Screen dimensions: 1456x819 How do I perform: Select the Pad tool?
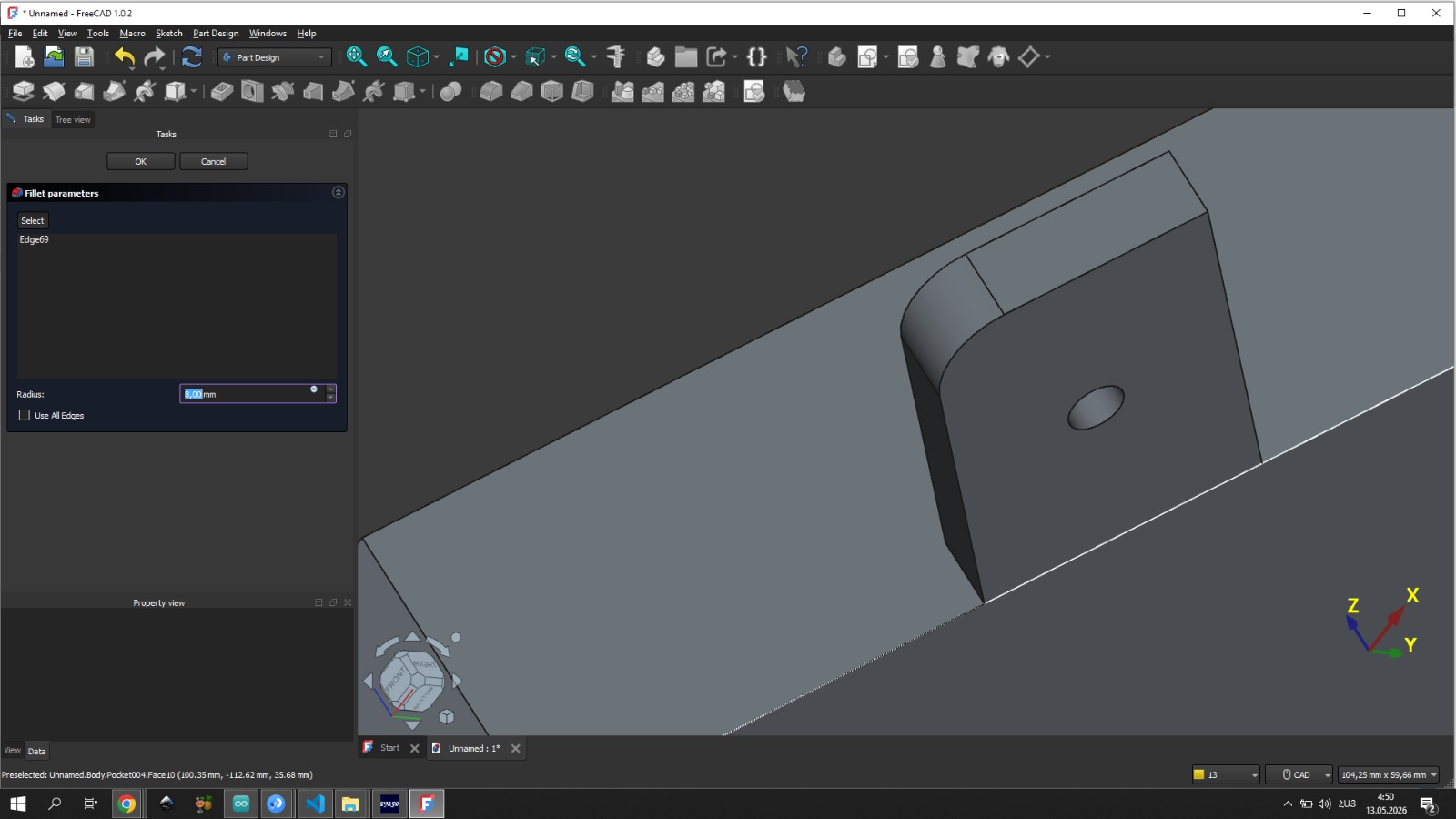coord(23,91)
